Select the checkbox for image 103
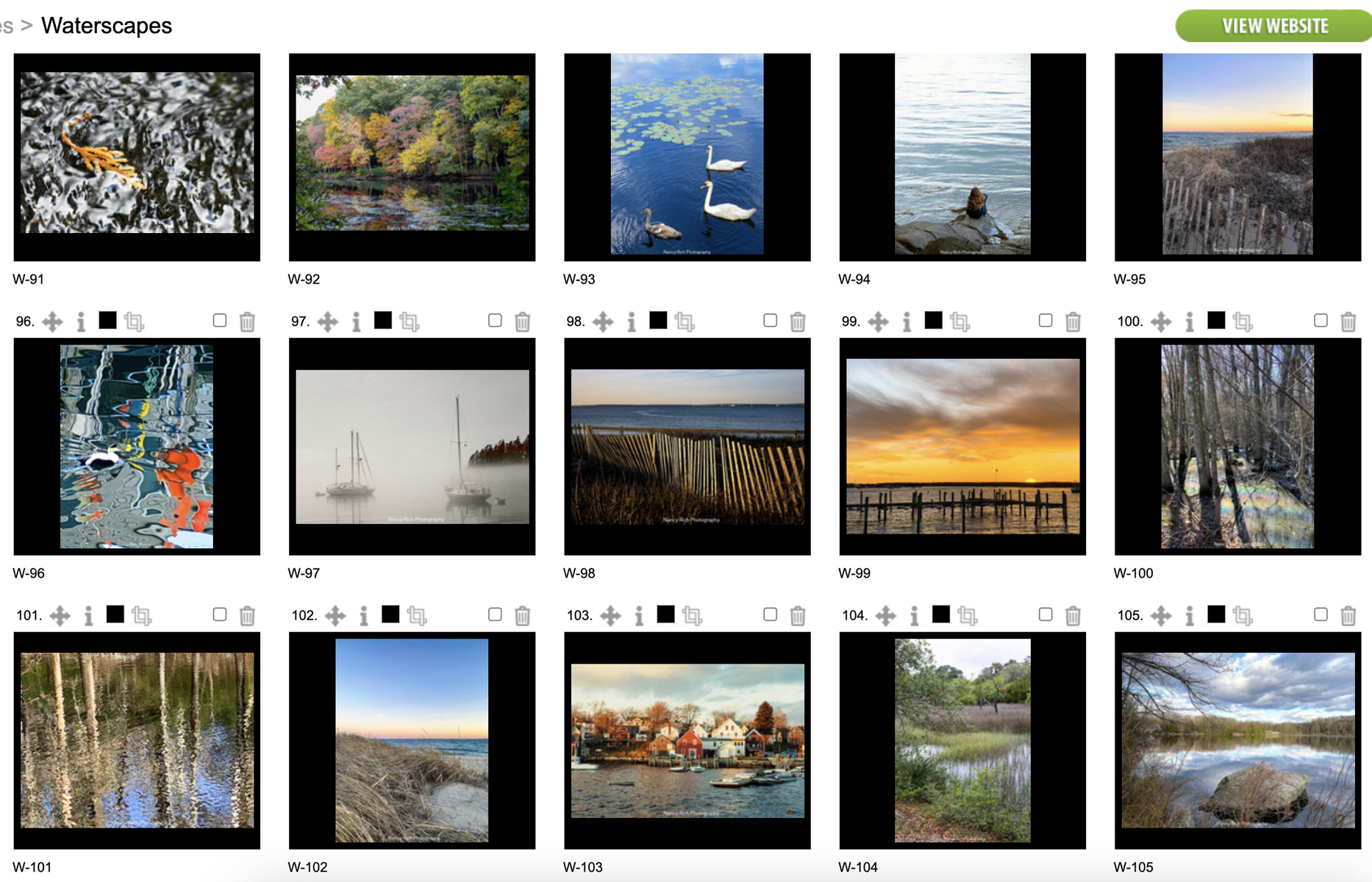 [x=770, y=614]
